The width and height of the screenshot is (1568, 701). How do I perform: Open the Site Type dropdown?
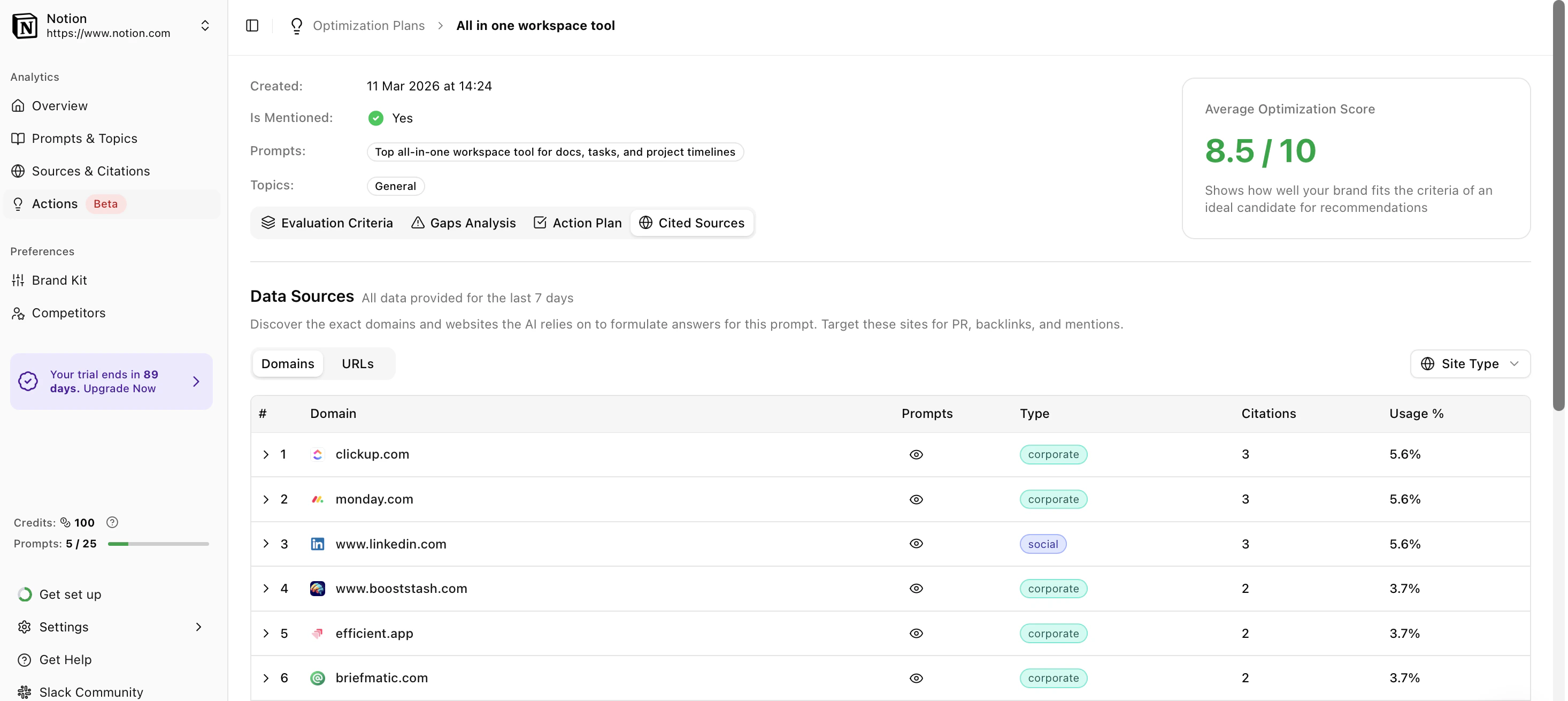(1470, 363)
